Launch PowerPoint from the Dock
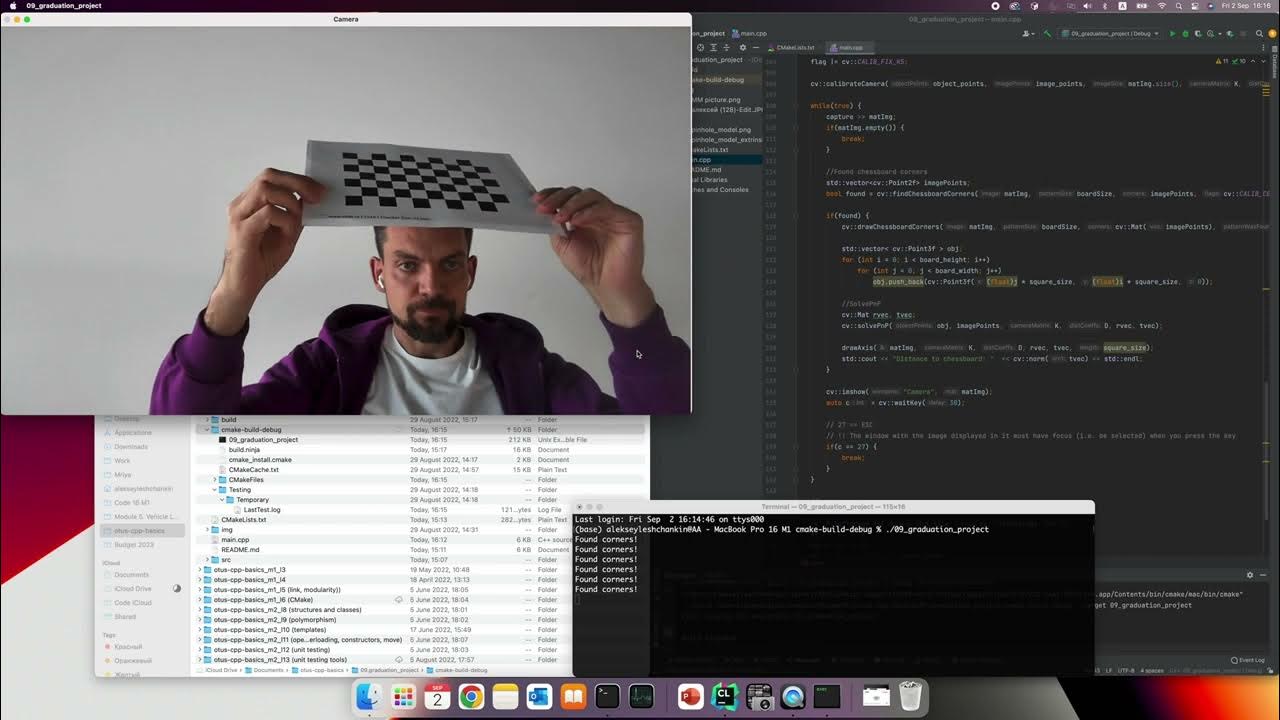The height and width of the screenshot is (720, 1280). [x=690, y=697]
